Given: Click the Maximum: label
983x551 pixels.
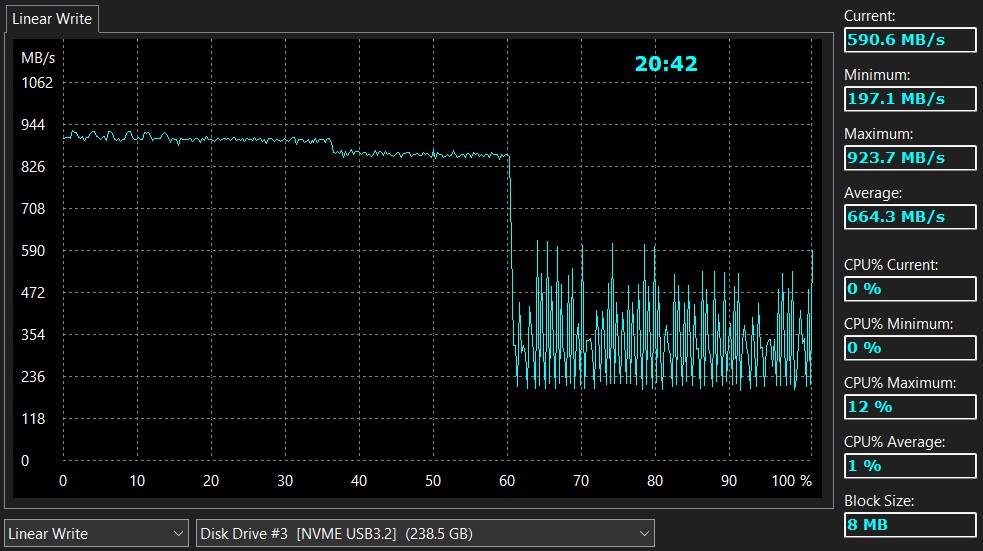Looking at the screenshot, I should click(x=878, y=134).
